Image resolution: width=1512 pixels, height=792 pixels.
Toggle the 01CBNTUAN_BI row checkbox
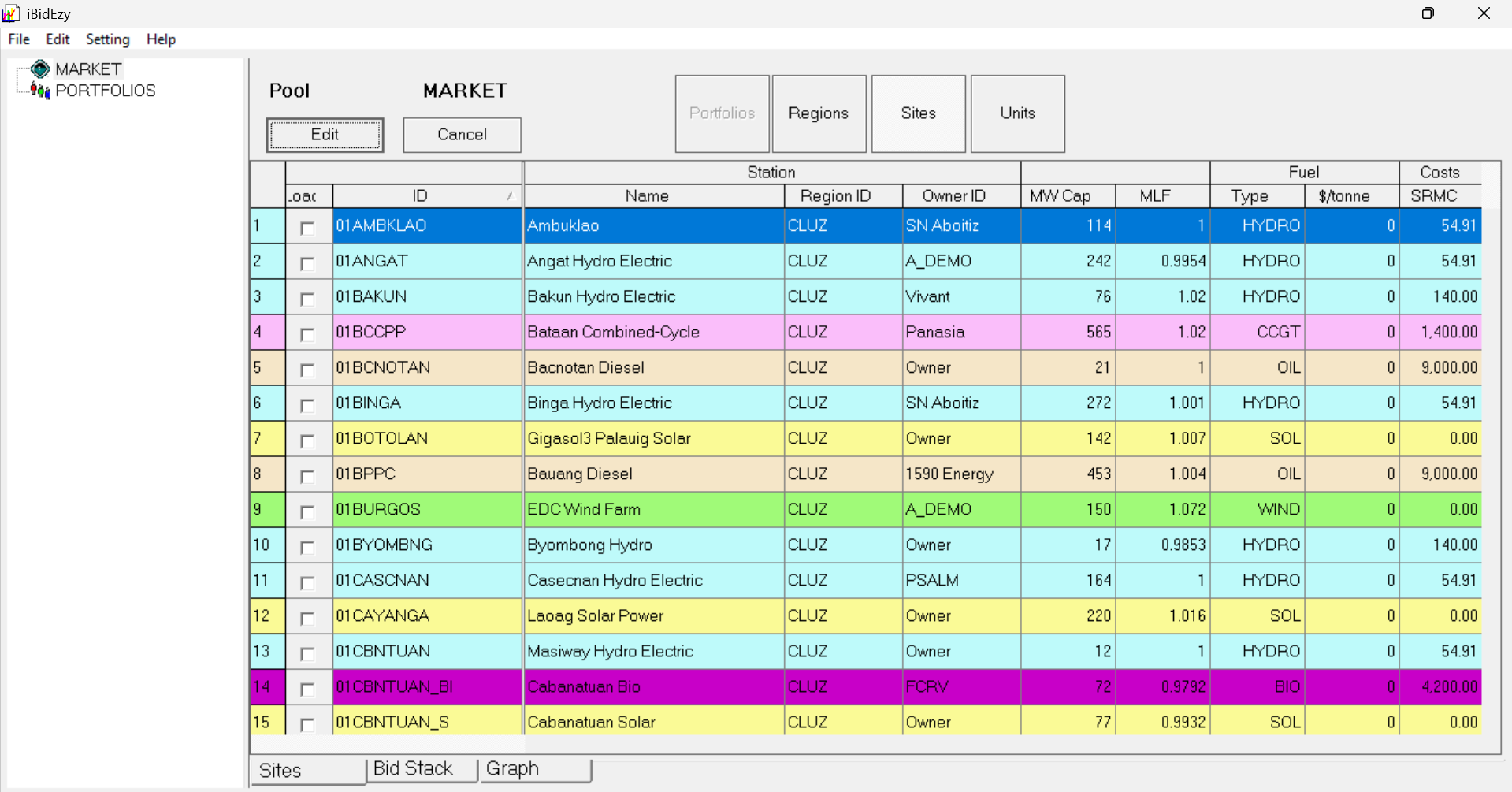point(307,689)
